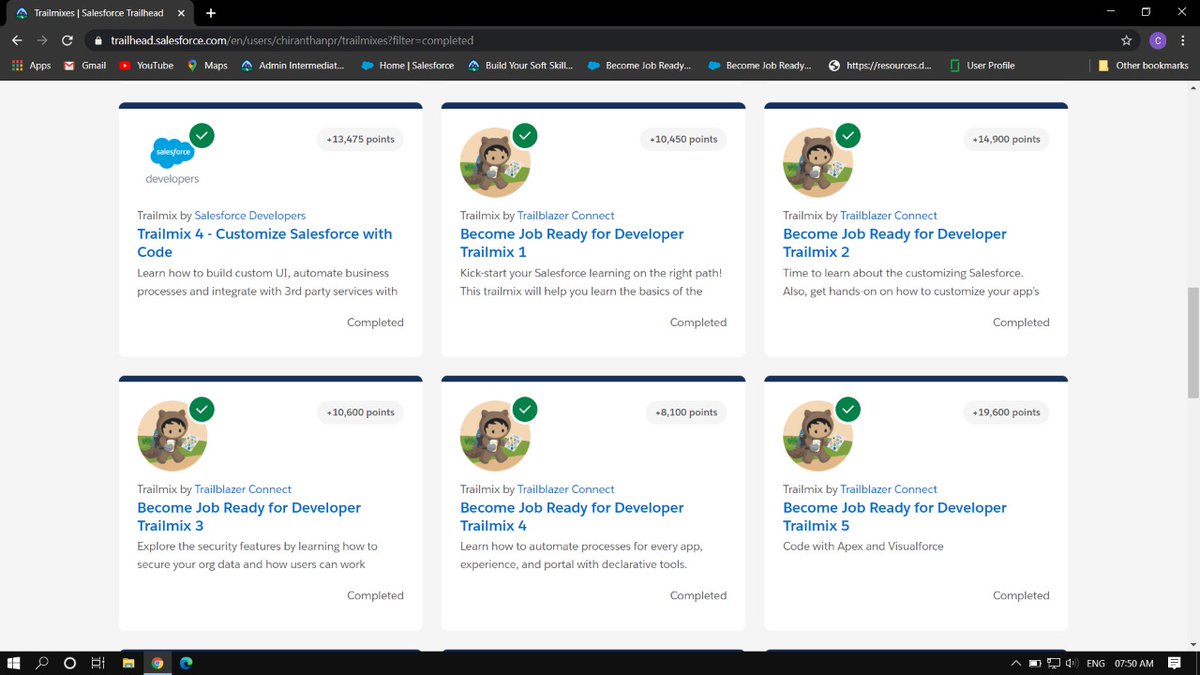
Task: Open the Windows Start menu
Action: (14, 662)
